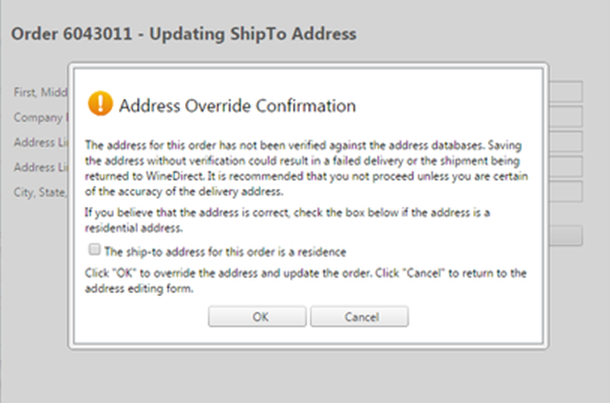Check the ship-to address is residence box

(95, 249)
